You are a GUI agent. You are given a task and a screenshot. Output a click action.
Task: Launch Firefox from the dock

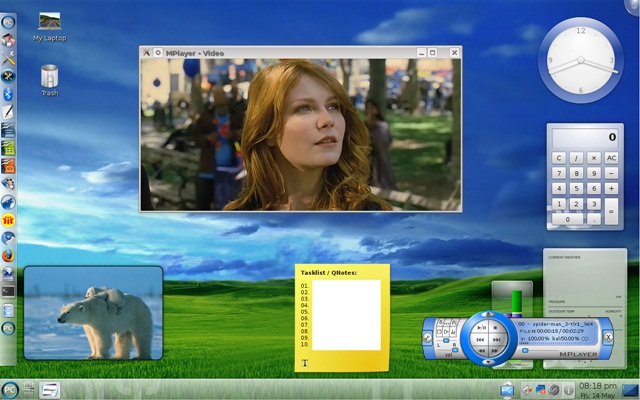(x=8, y=256)
